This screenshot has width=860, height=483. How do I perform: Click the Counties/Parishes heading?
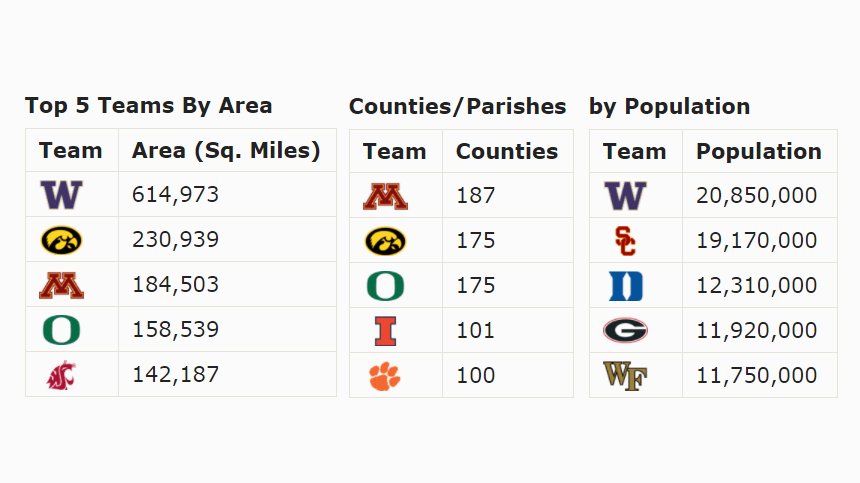pyautogui.click(x=457, y=106)
